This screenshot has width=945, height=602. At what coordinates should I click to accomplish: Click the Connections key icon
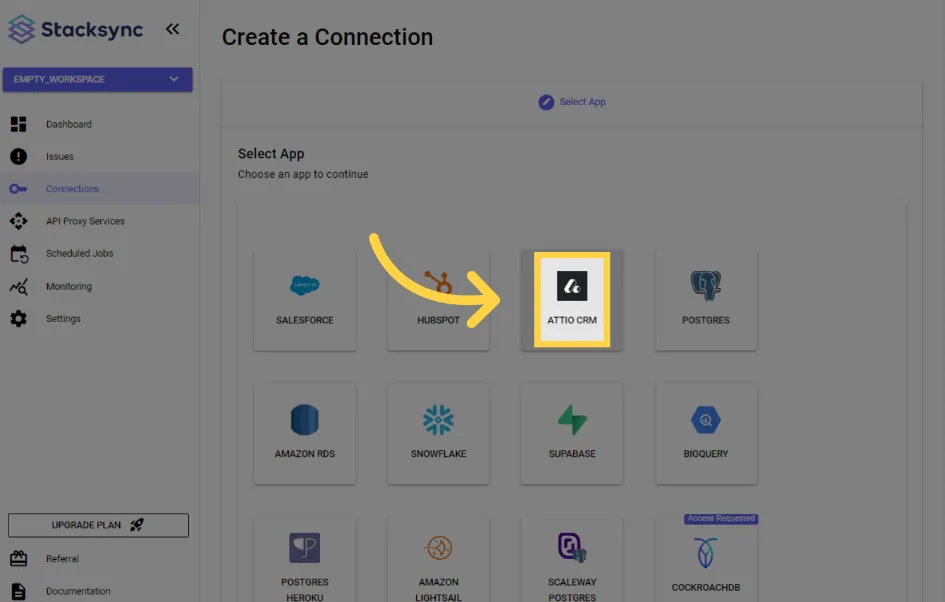point(19,189)
